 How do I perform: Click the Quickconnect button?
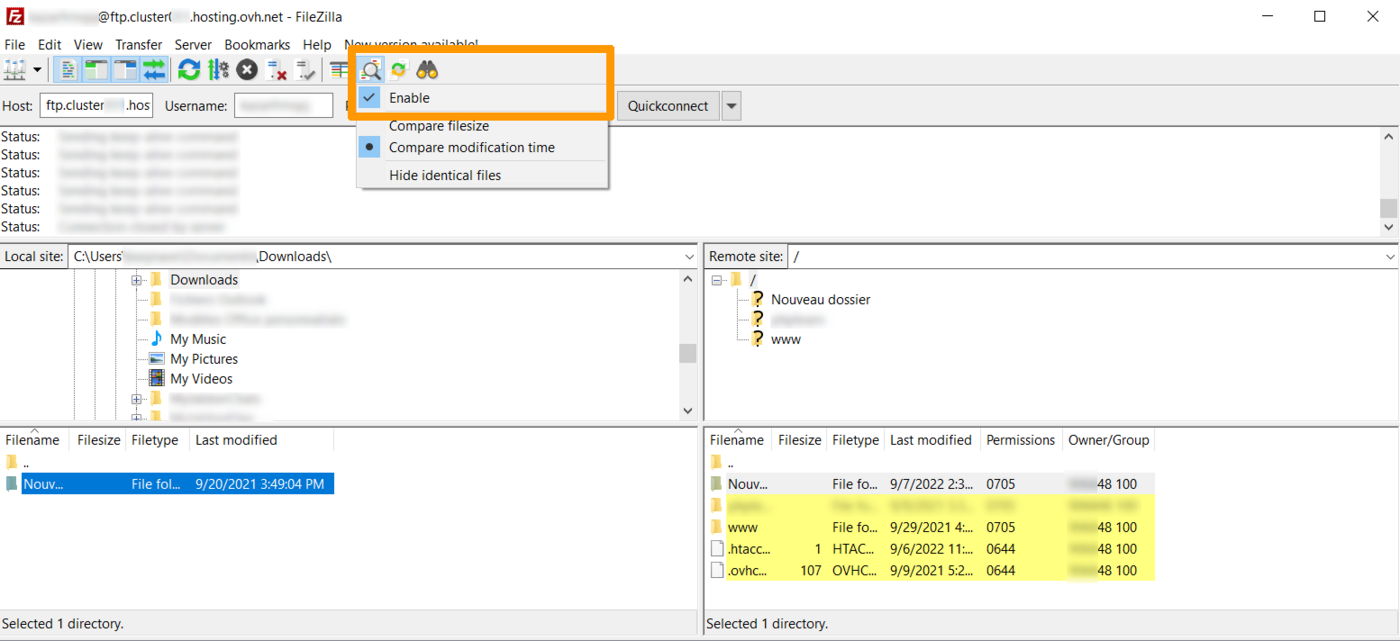coord(668,106)
